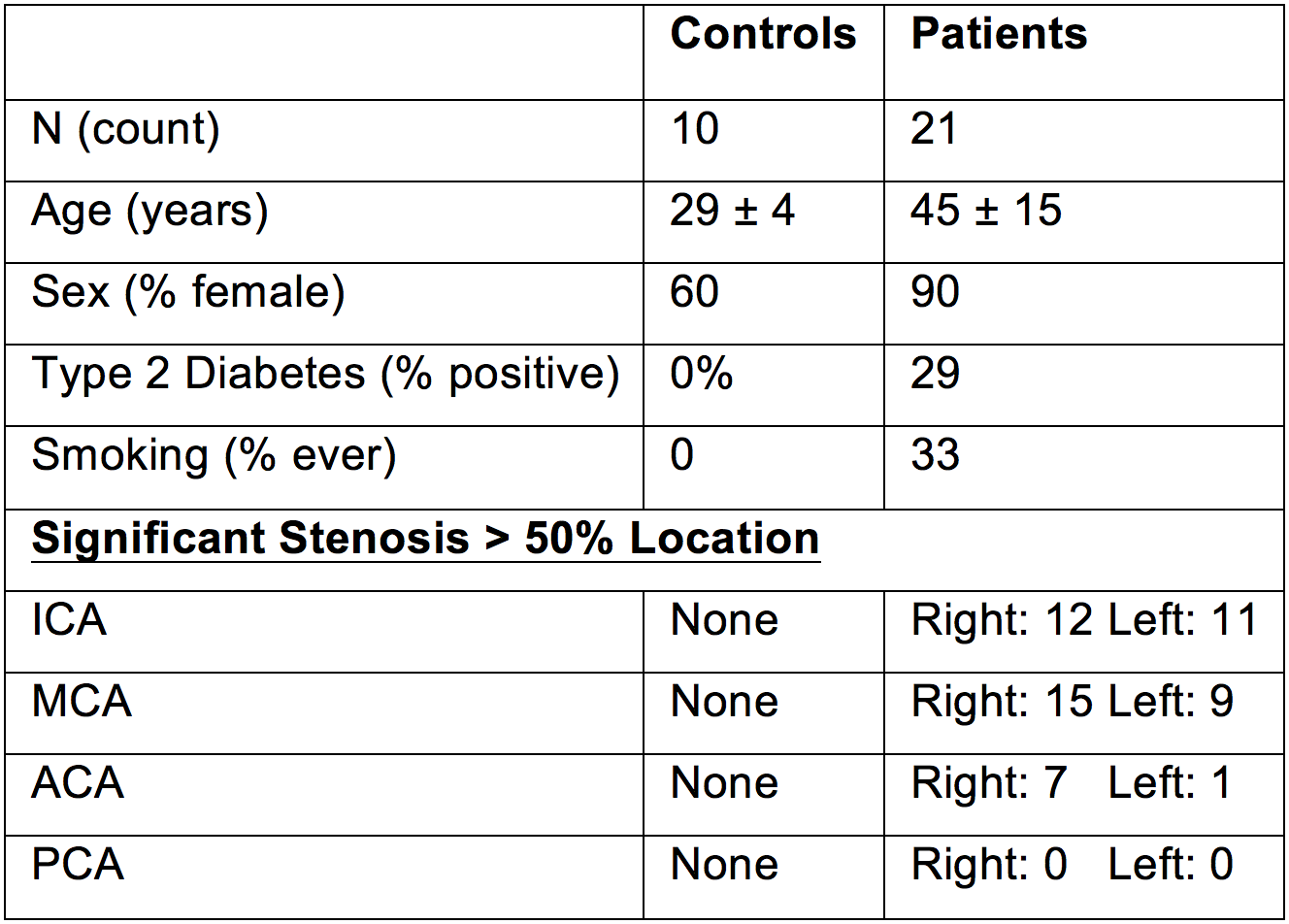Select the MCA row label

[x=82, y=703]
